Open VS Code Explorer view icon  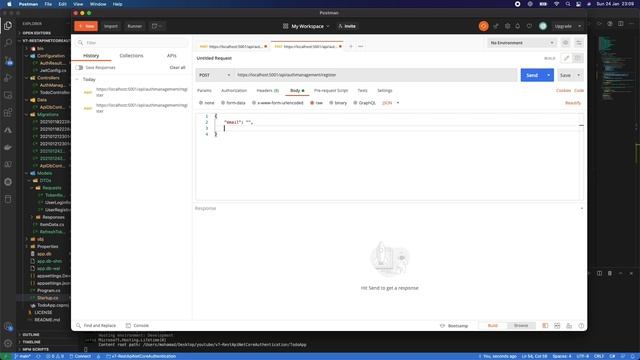click(x=8, y=26)
